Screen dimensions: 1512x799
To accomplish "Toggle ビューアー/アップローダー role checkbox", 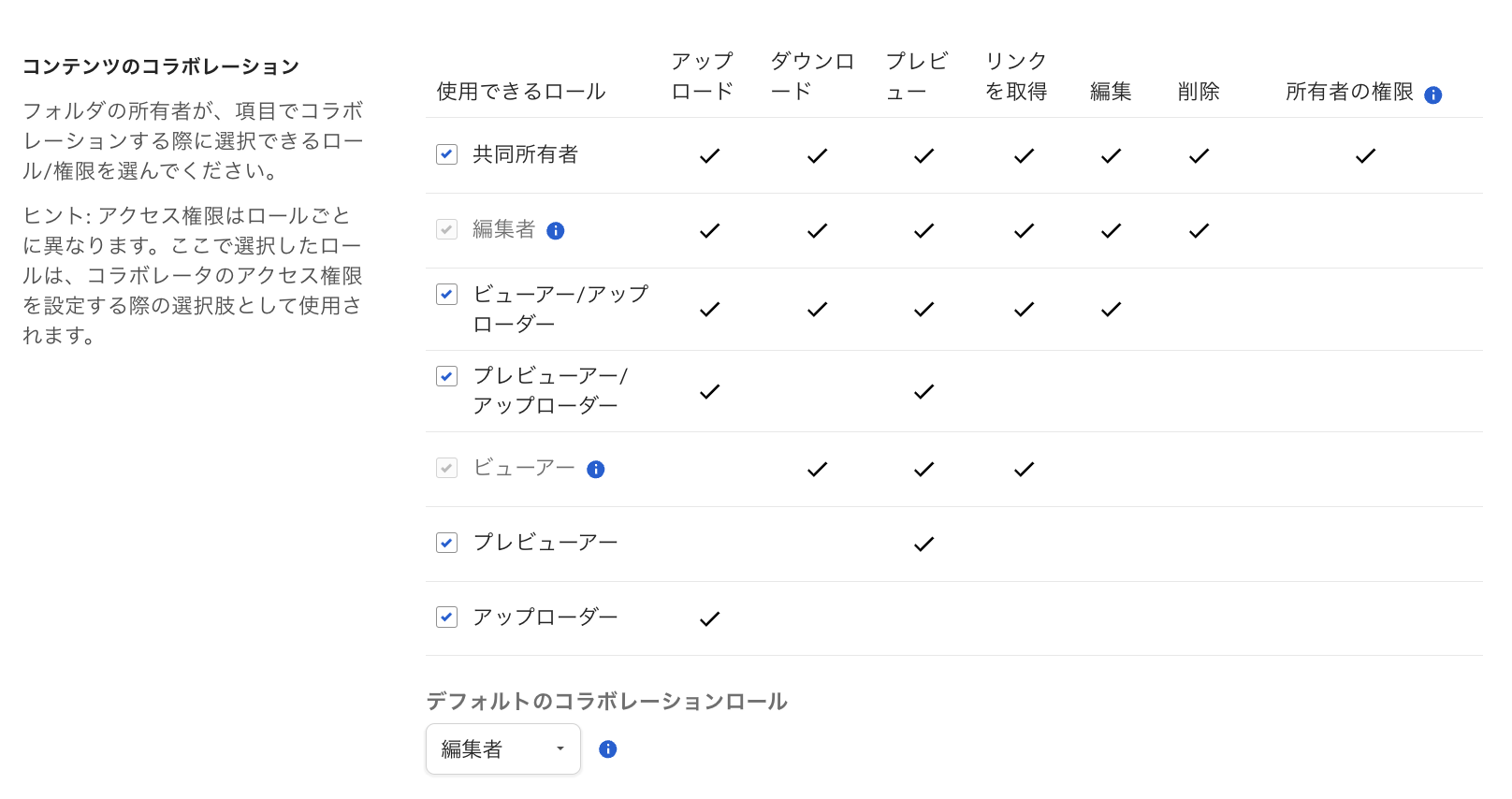I will [447, 295].
